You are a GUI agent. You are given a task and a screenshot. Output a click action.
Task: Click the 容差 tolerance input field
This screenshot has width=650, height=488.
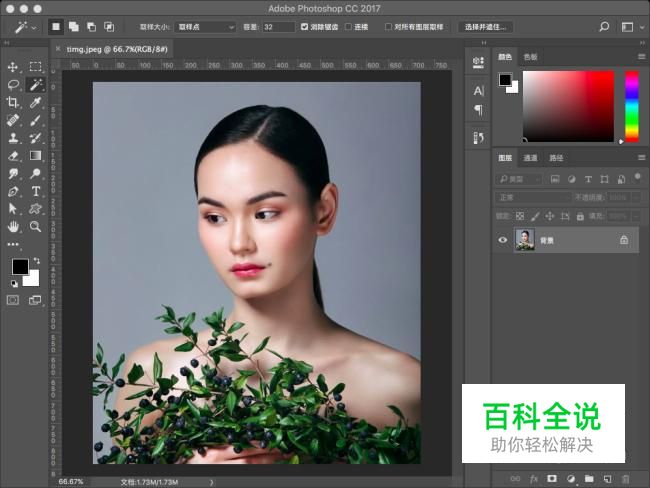click(x=275, y=27)
